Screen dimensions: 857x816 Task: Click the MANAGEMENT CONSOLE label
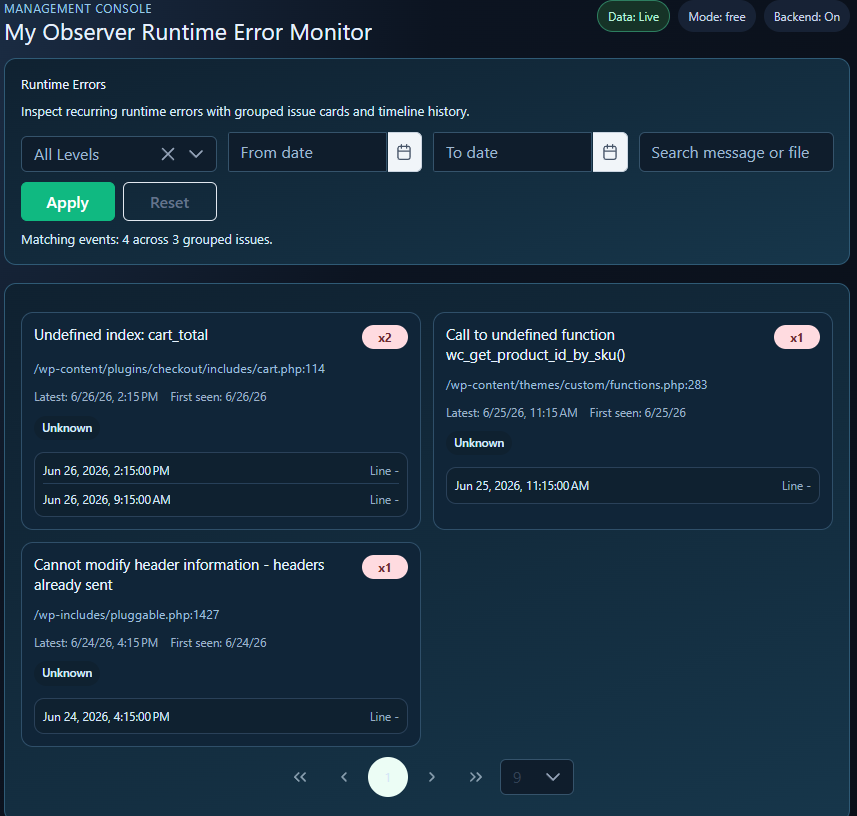[78, 8]
